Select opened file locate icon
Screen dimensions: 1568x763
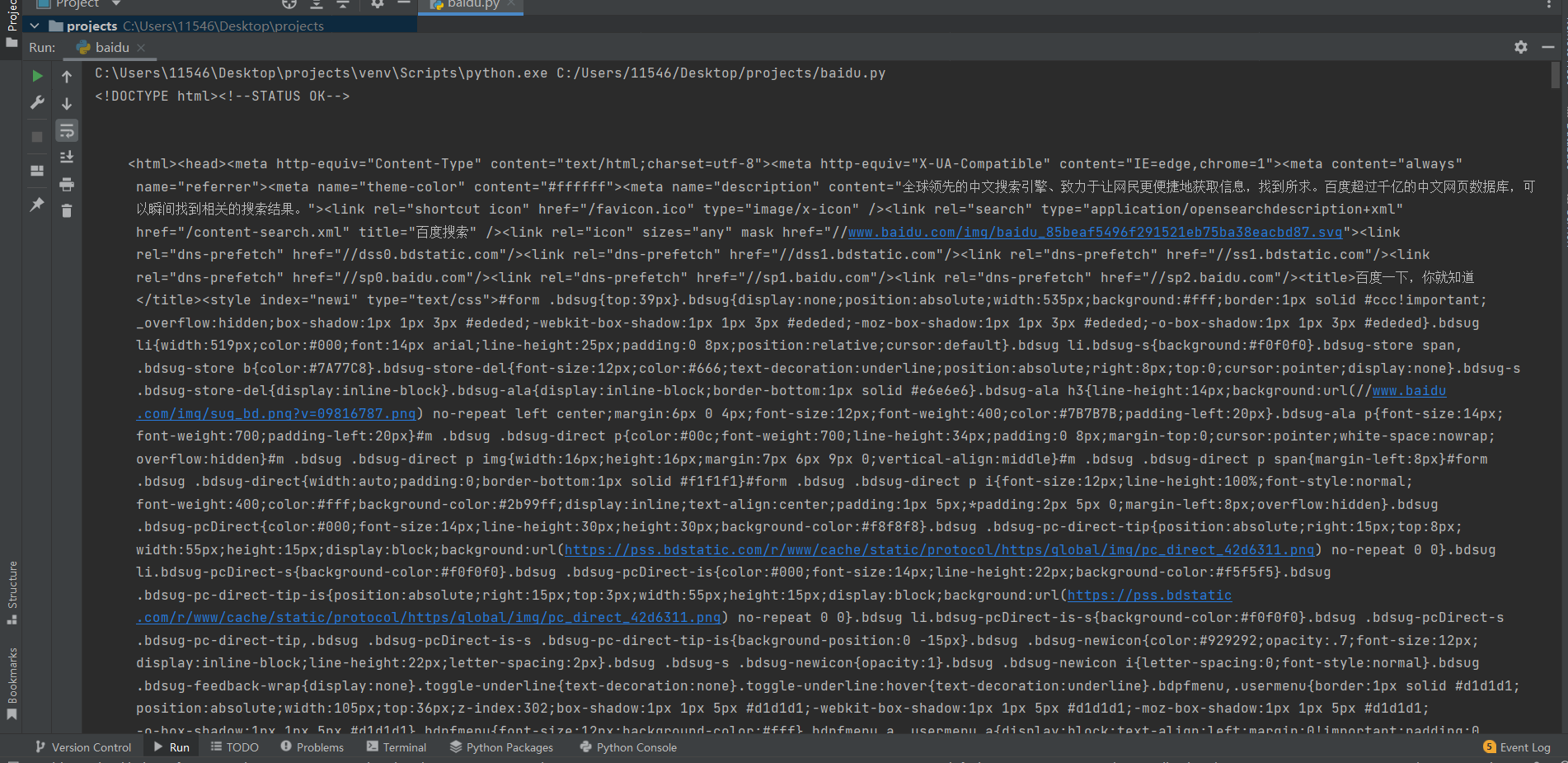coord(289,3)
